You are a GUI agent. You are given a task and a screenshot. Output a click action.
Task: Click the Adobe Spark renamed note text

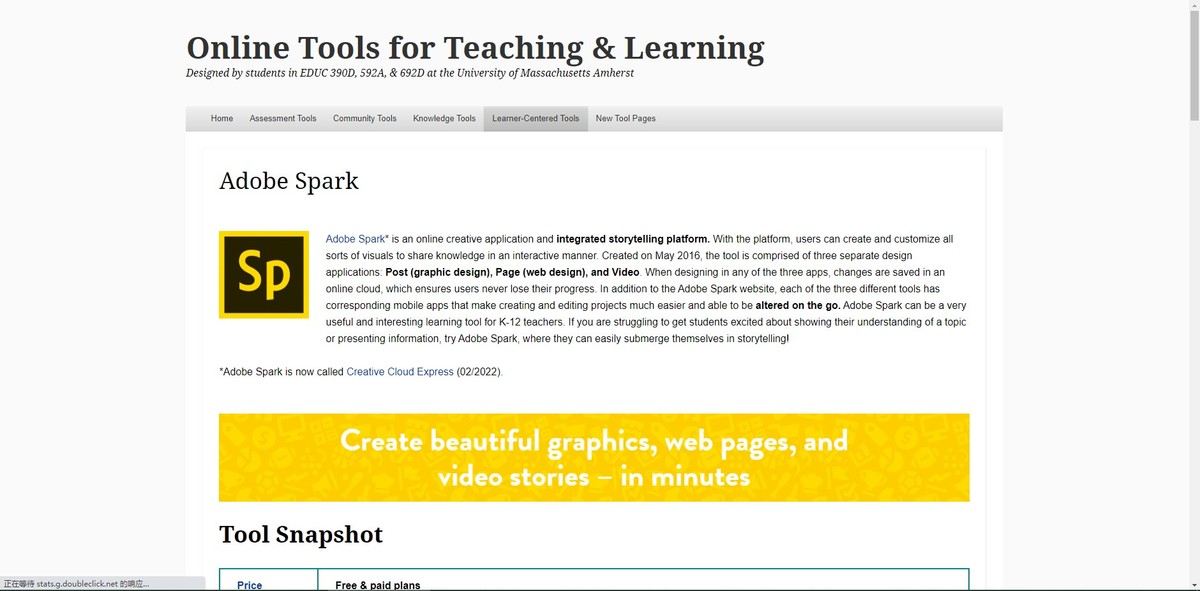[361, 372]
